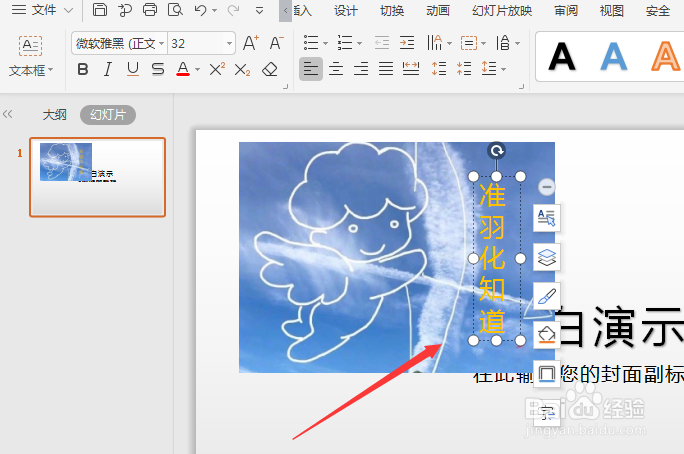This screenshot has height=454, width=684.
Task: Switch to the 视图 tab
Action: [612, 10]
